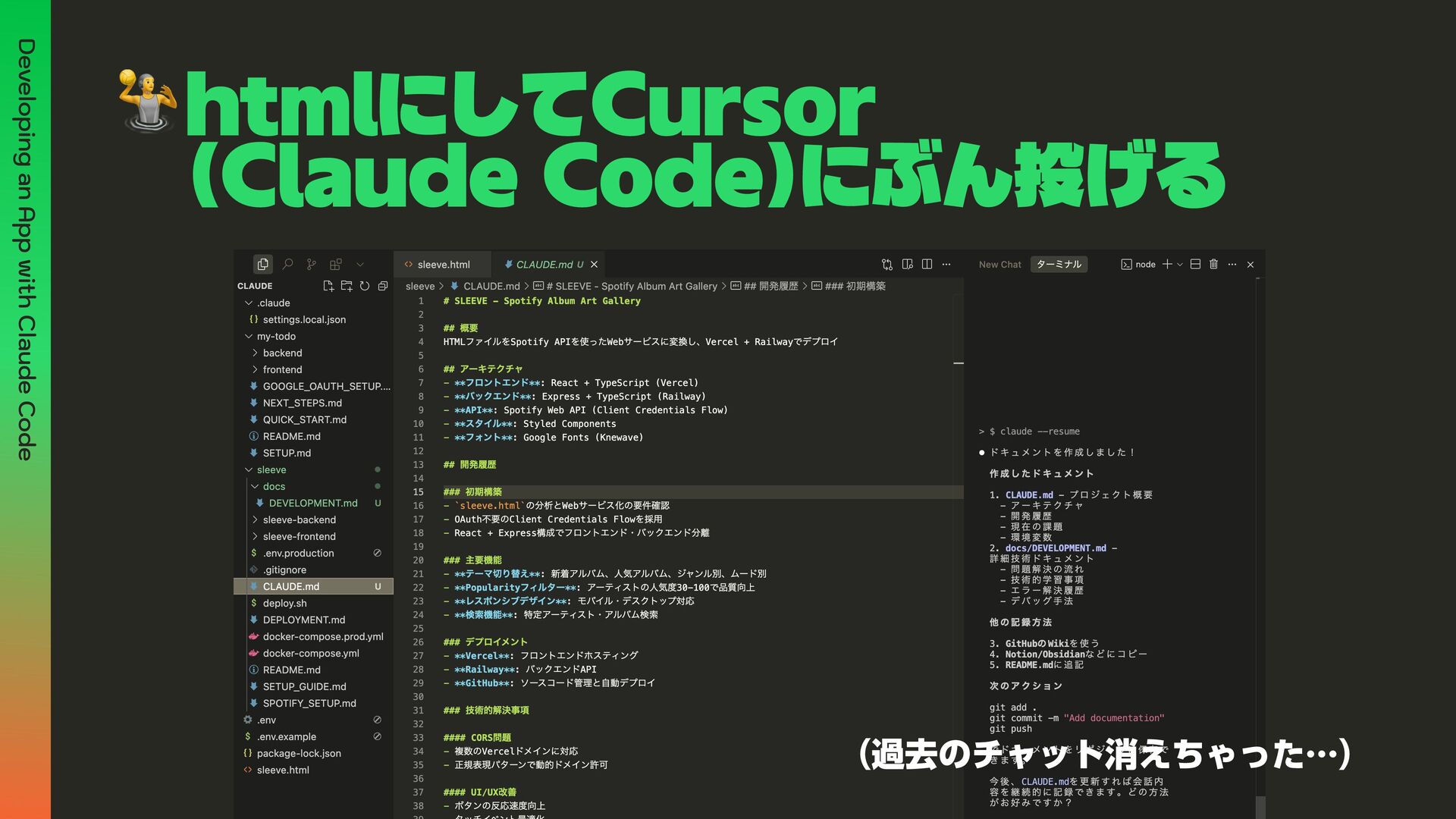Select the ターミナル tab
The width and height of the screenshot is (1456, 819).
coord(1059,264)
